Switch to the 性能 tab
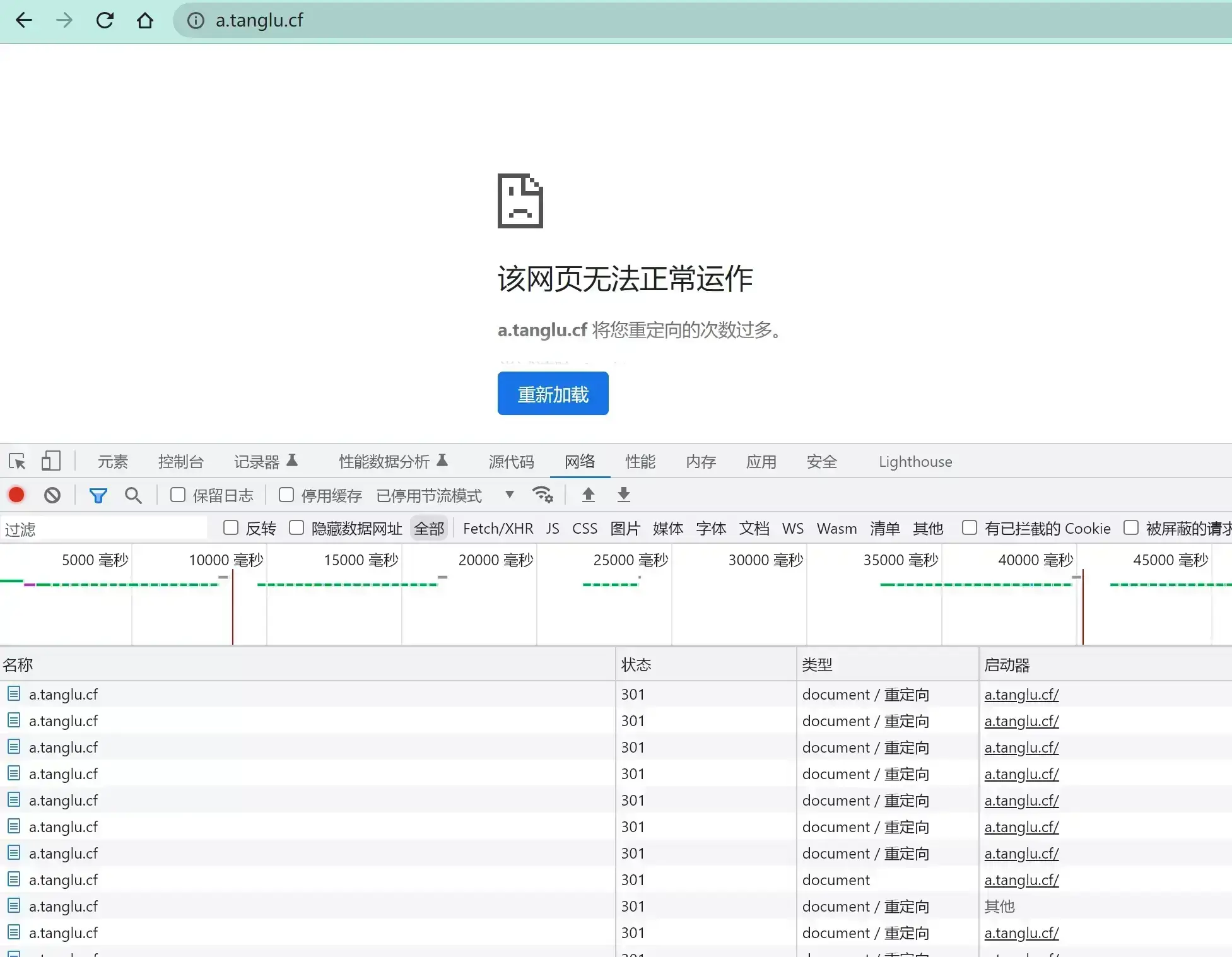Image resolution: width=1232 pixels, height=957 pixels. click(640, 462)
